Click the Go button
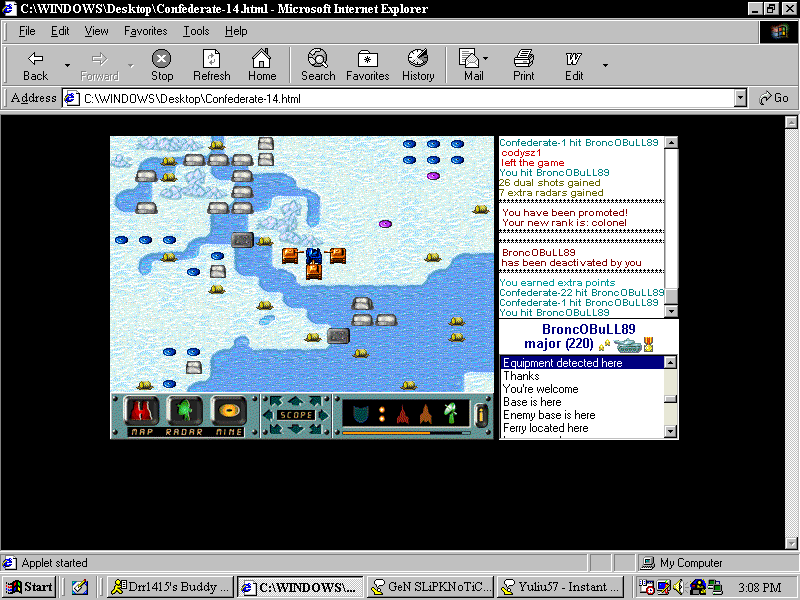 774,98
